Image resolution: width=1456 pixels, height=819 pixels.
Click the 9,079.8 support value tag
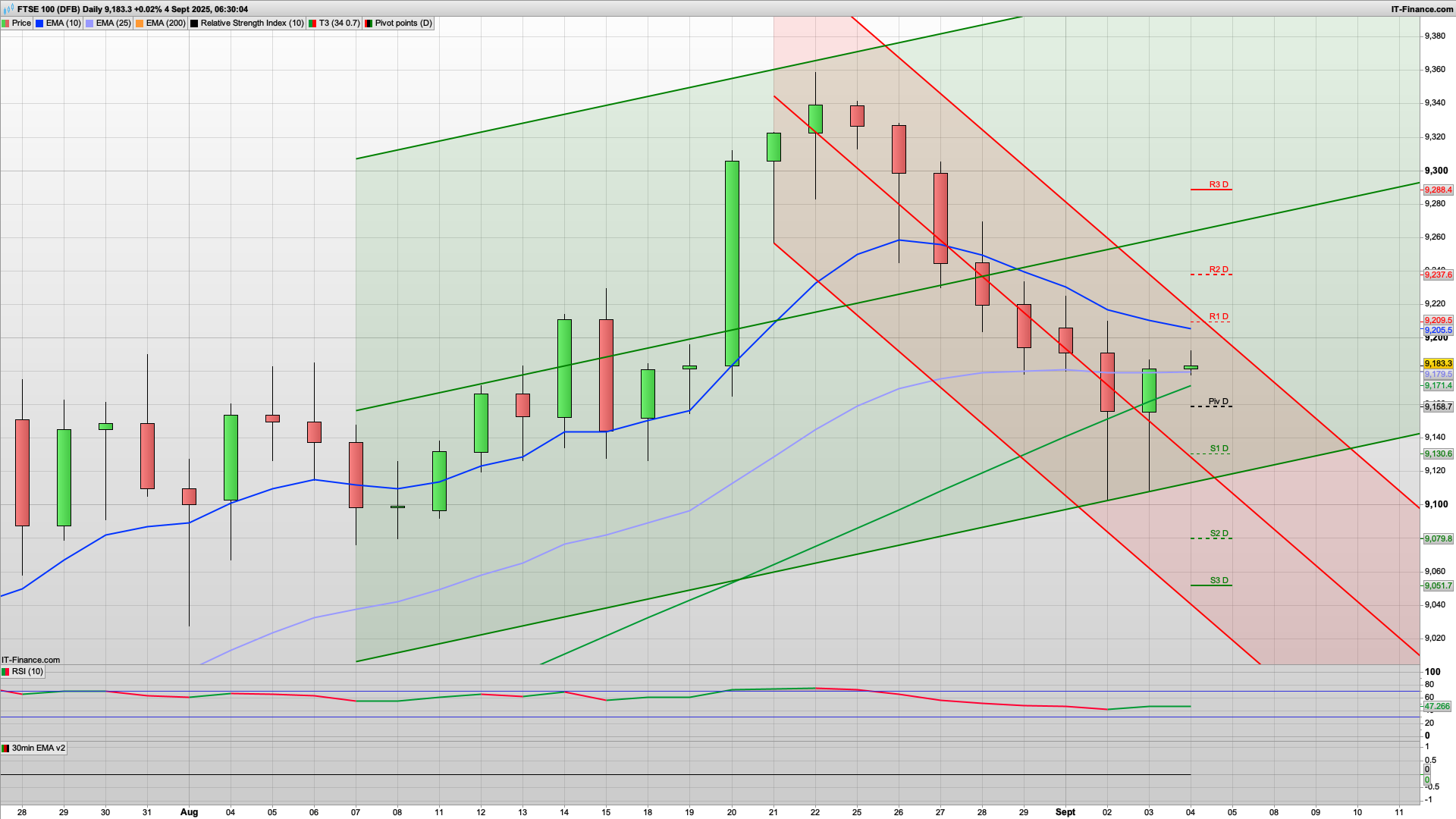pyautogui.click(x=1438, y=539)
